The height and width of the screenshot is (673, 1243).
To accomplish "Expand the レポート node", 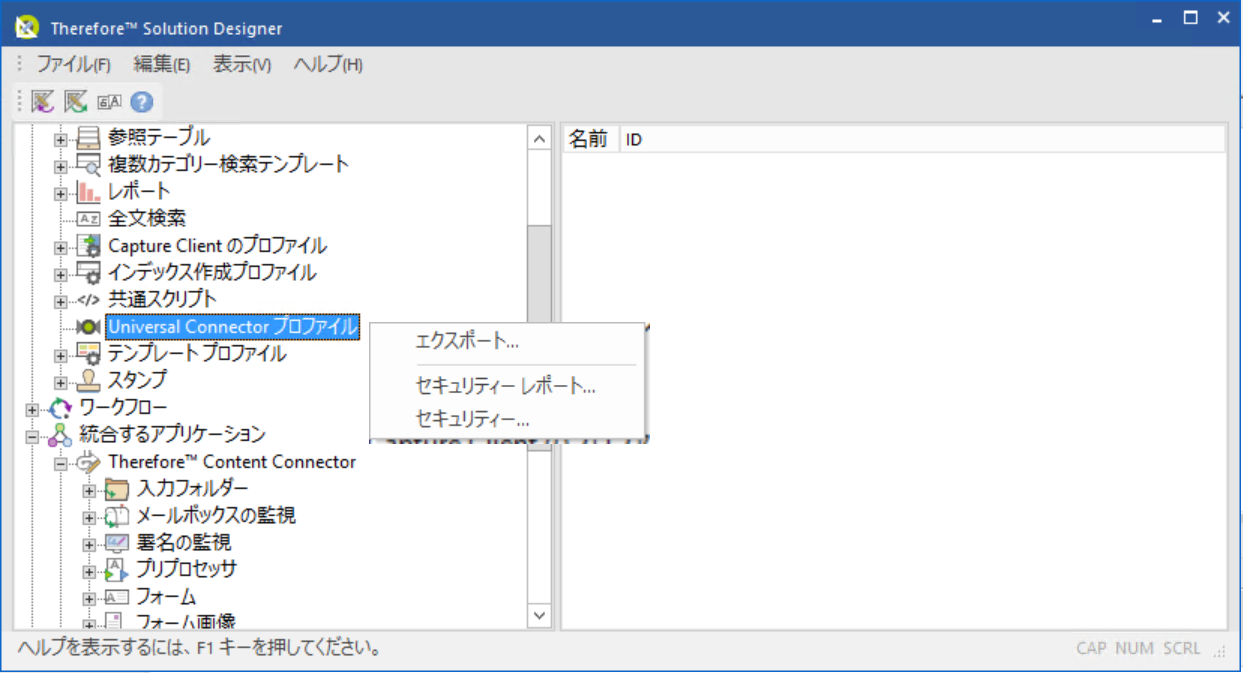I will pos(60,193).
